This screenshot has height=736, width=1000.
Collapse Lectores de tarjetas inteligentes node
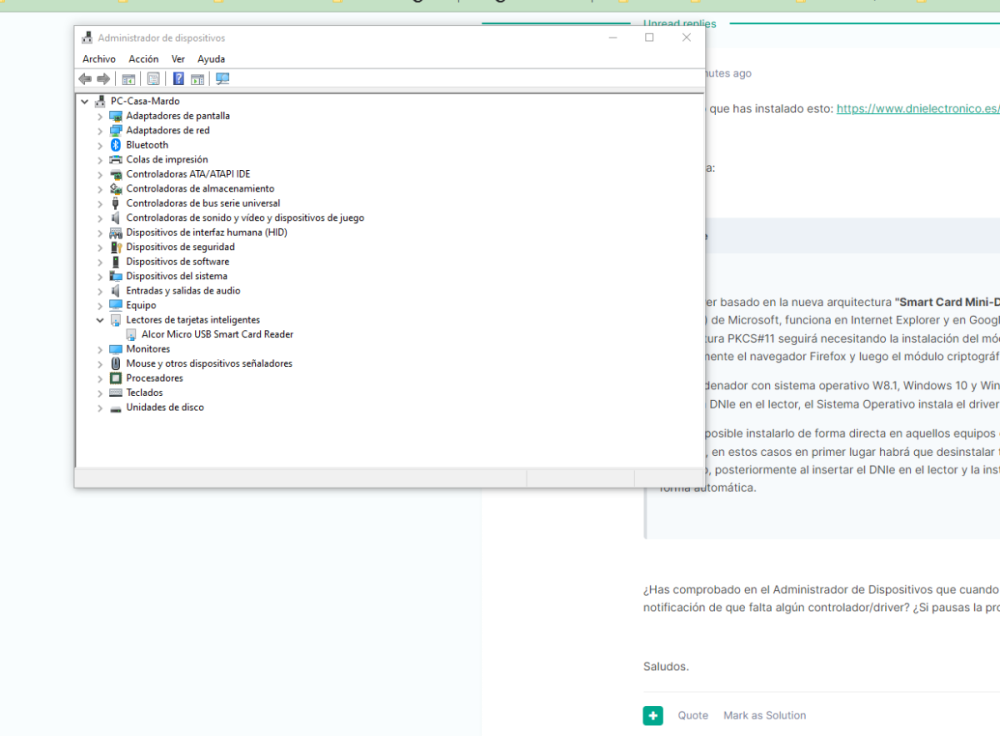(99, 320)
